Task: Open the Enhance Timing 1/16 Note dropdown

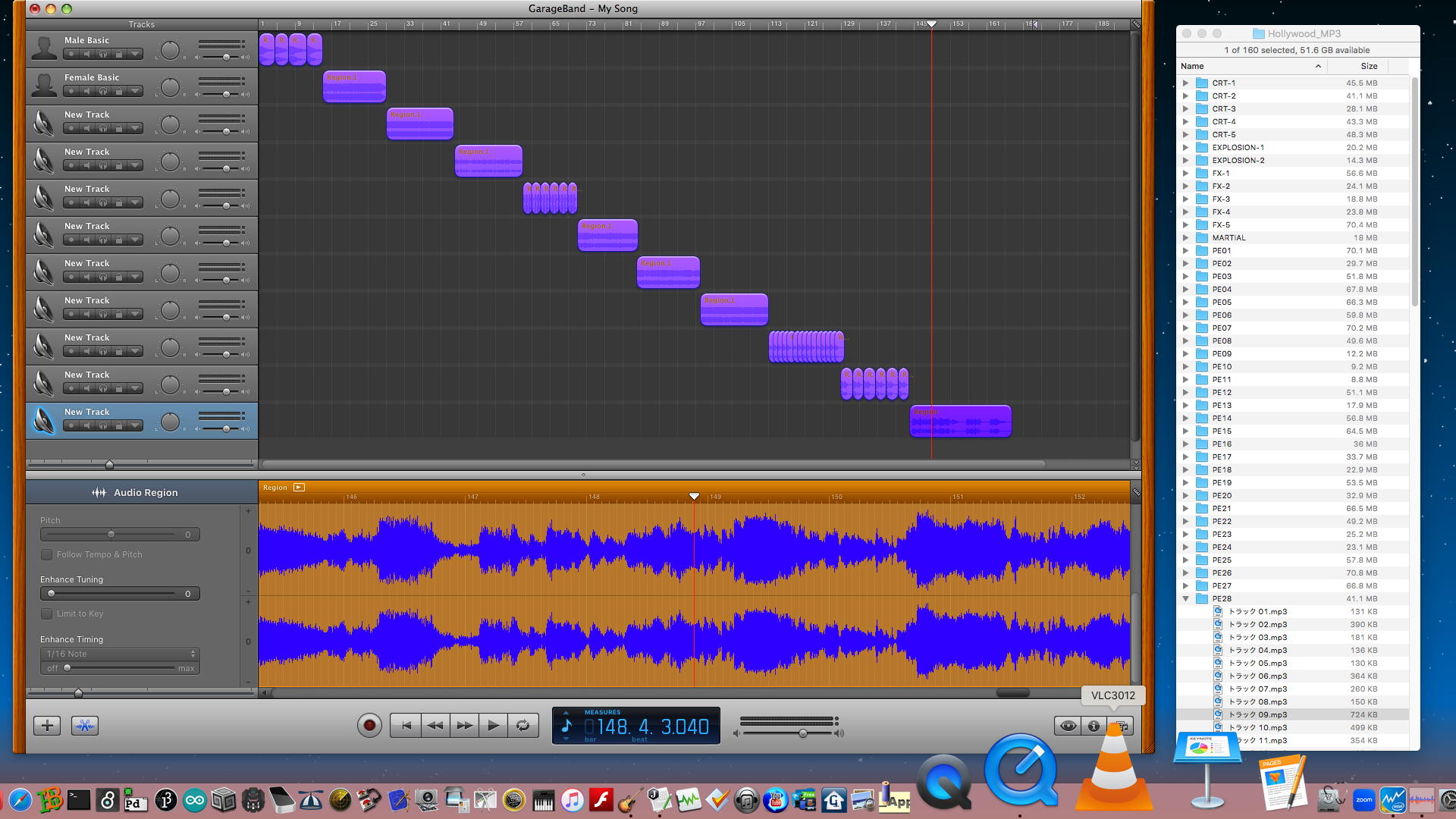Action: tap(120, 654)
